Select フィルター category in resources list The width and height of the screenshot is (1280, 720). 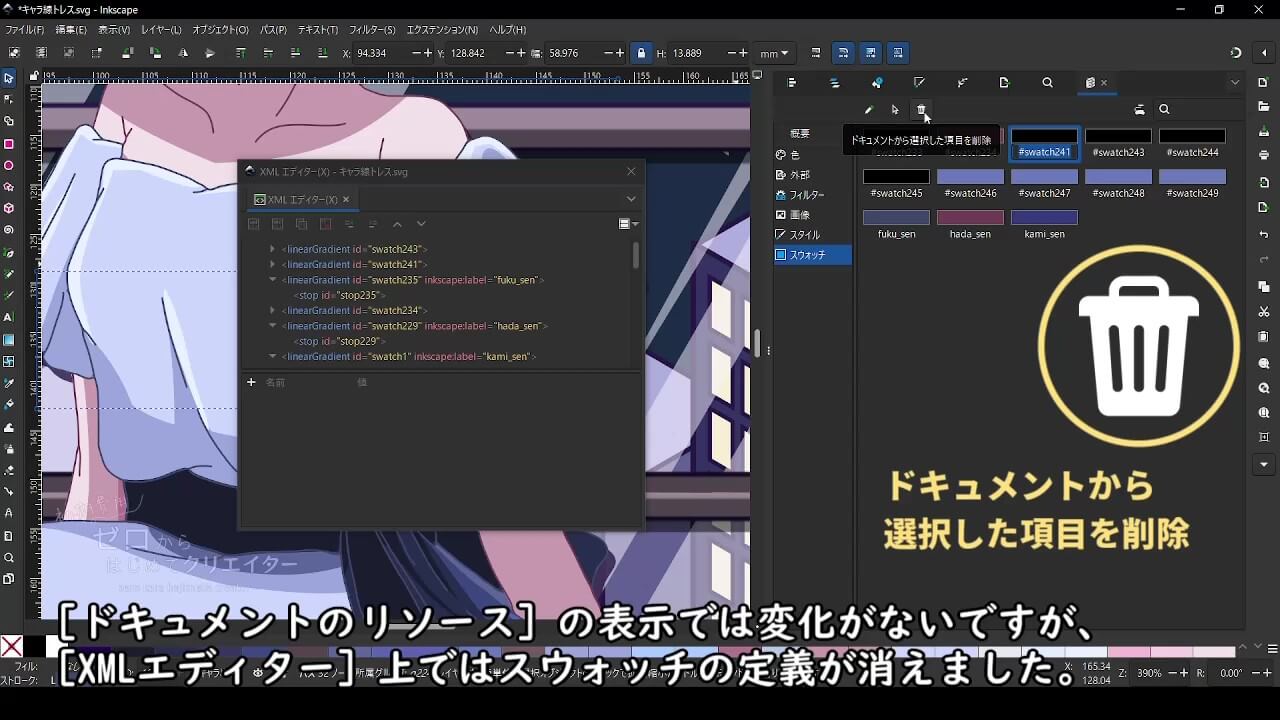[812, 195]
